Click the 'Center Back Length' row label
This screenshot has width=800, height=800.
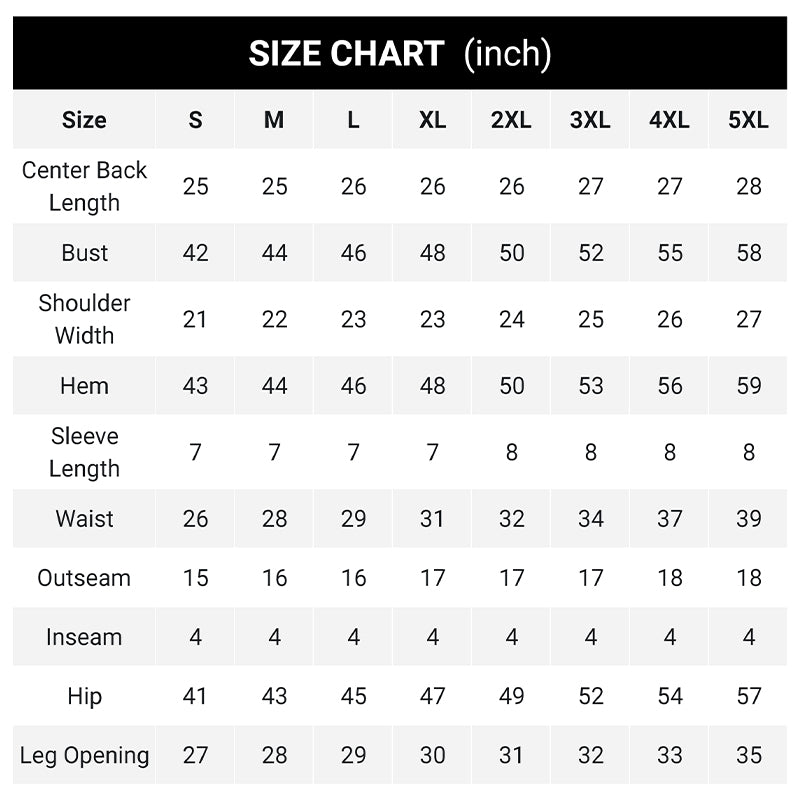point(84,186)
